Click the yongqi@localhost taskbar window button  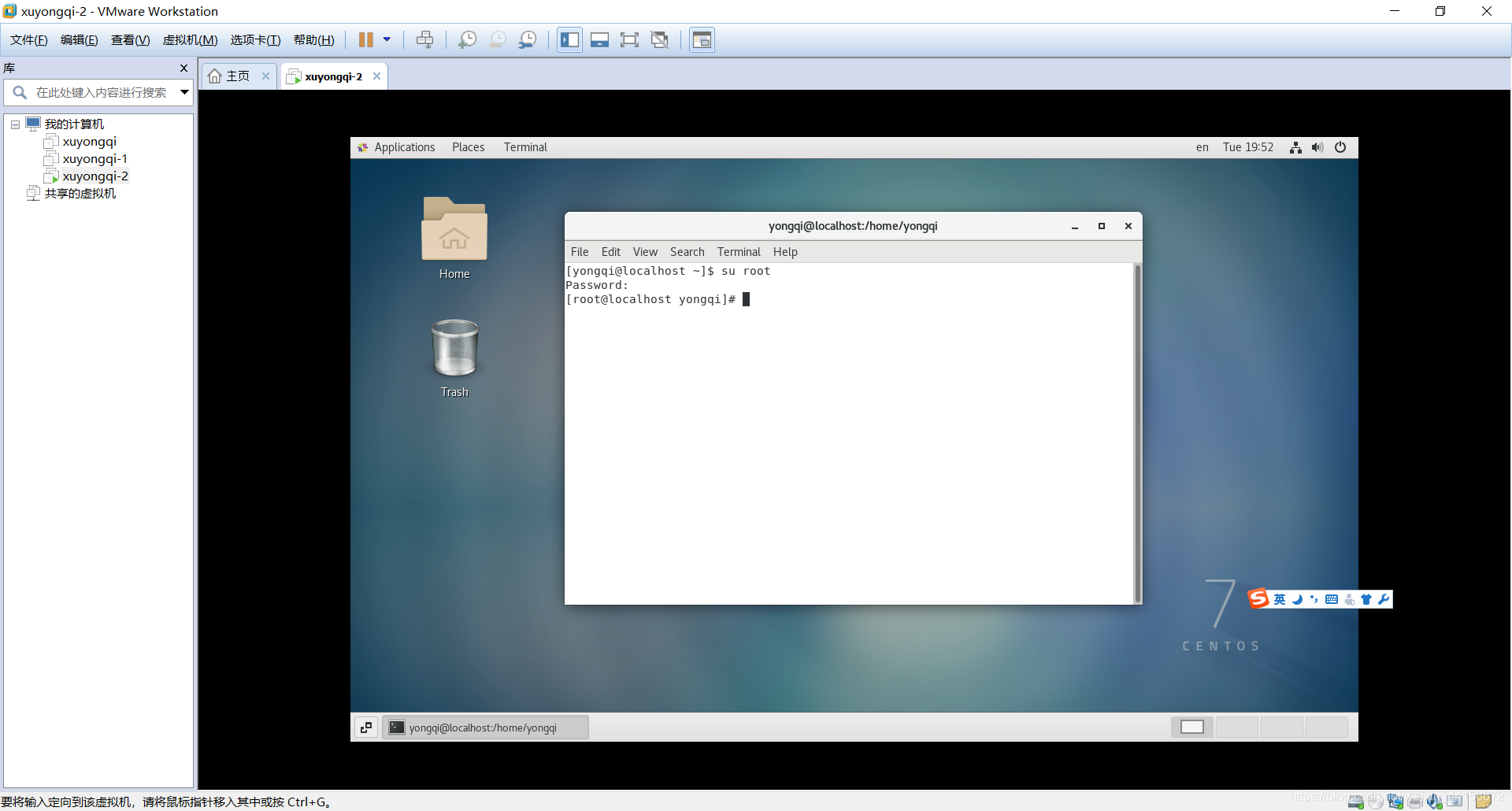[485, 728]
